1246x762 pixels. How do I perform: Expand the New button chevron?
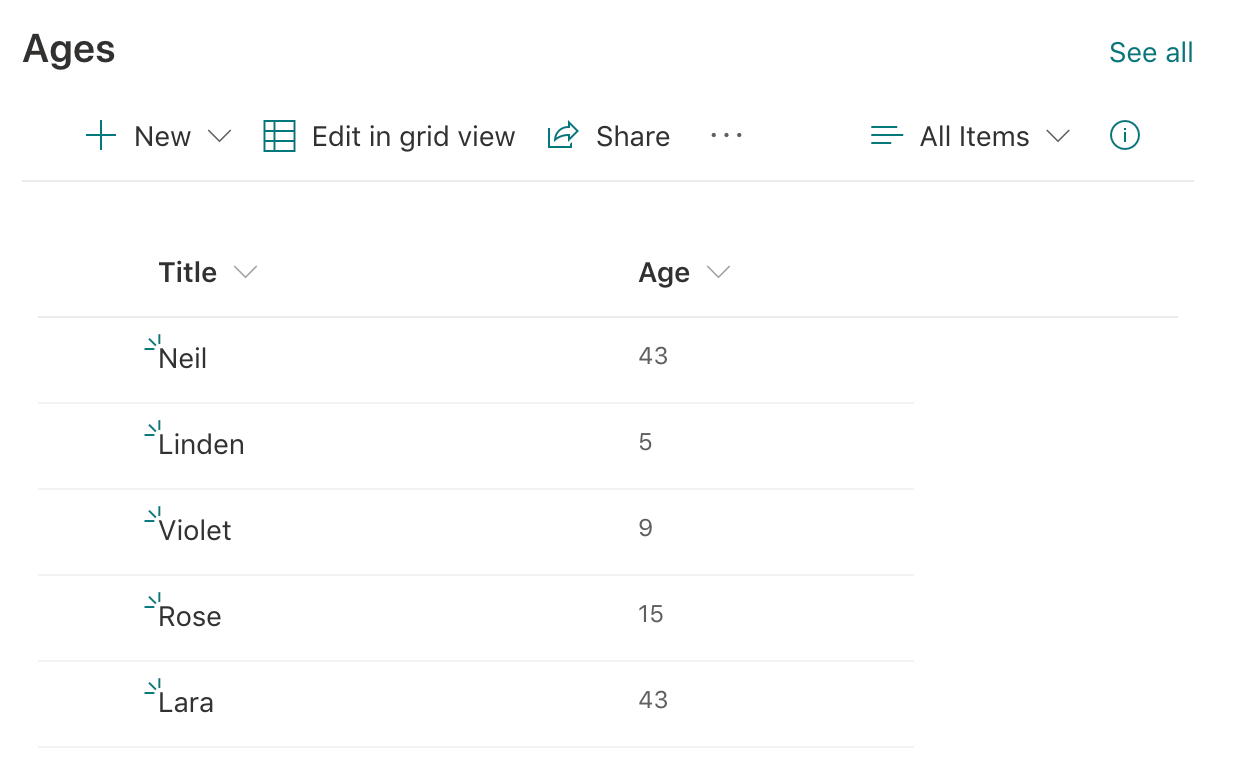click(221, 137)
